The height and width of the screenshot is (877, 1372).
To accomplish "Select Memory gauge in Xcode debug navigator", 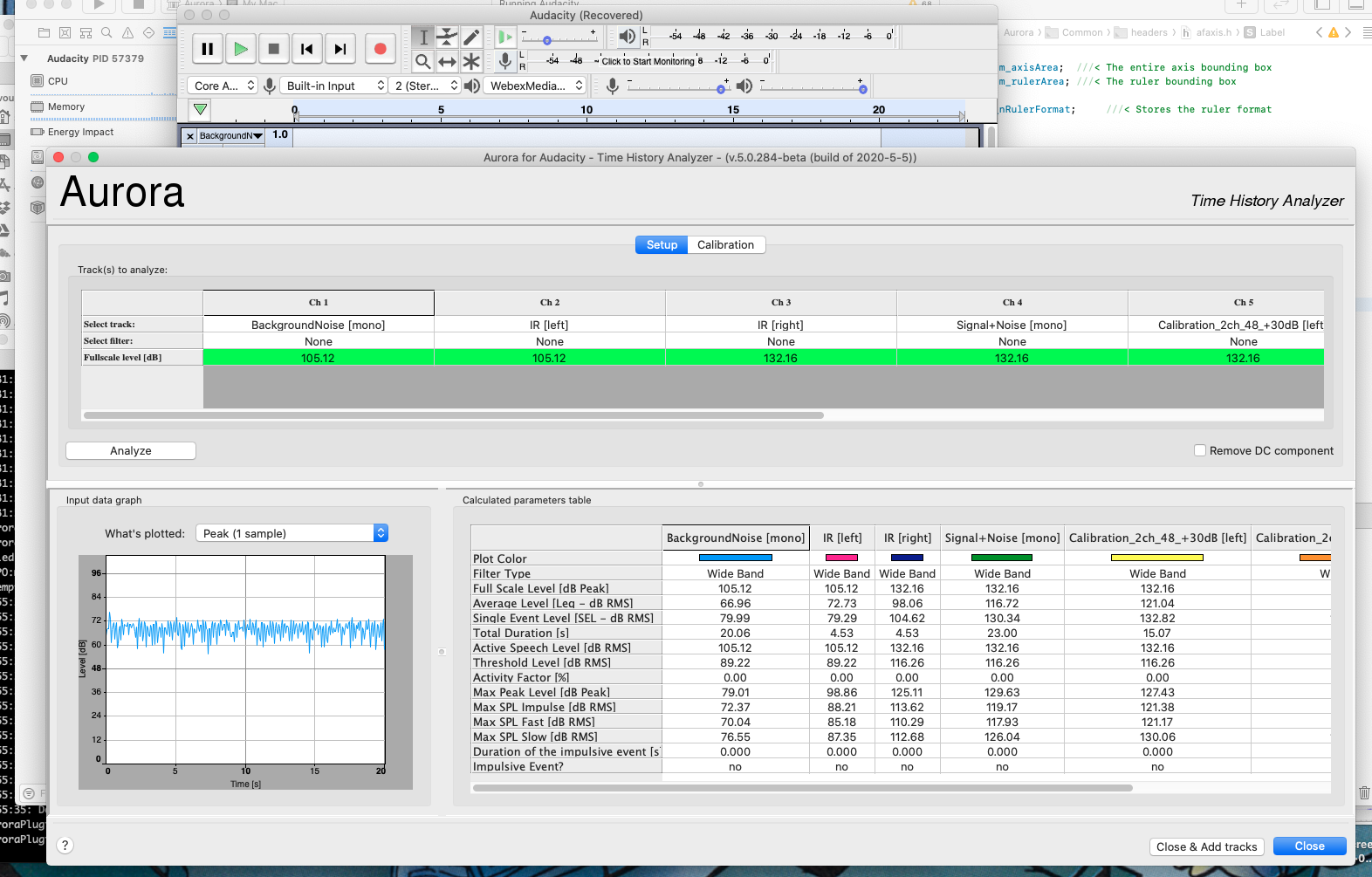I will click(x=66, y=106).
